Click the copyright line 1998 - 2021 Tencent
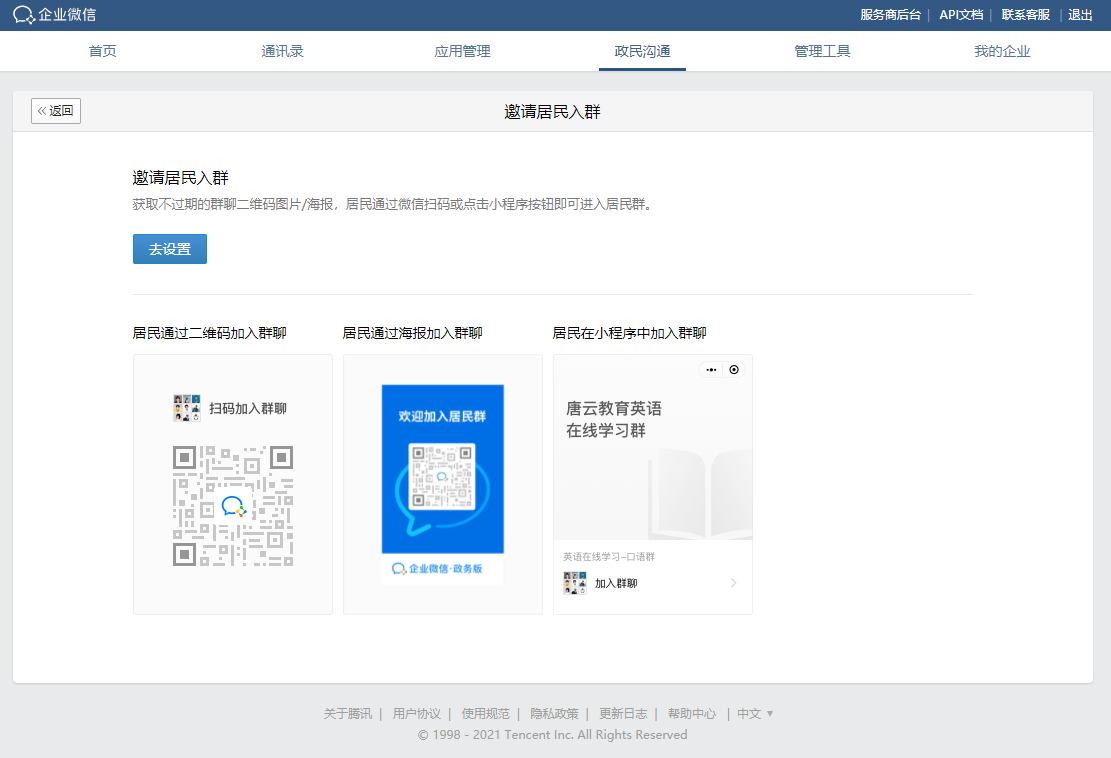The width and height of the screenshot is (1111, 758). pos(553,735)
